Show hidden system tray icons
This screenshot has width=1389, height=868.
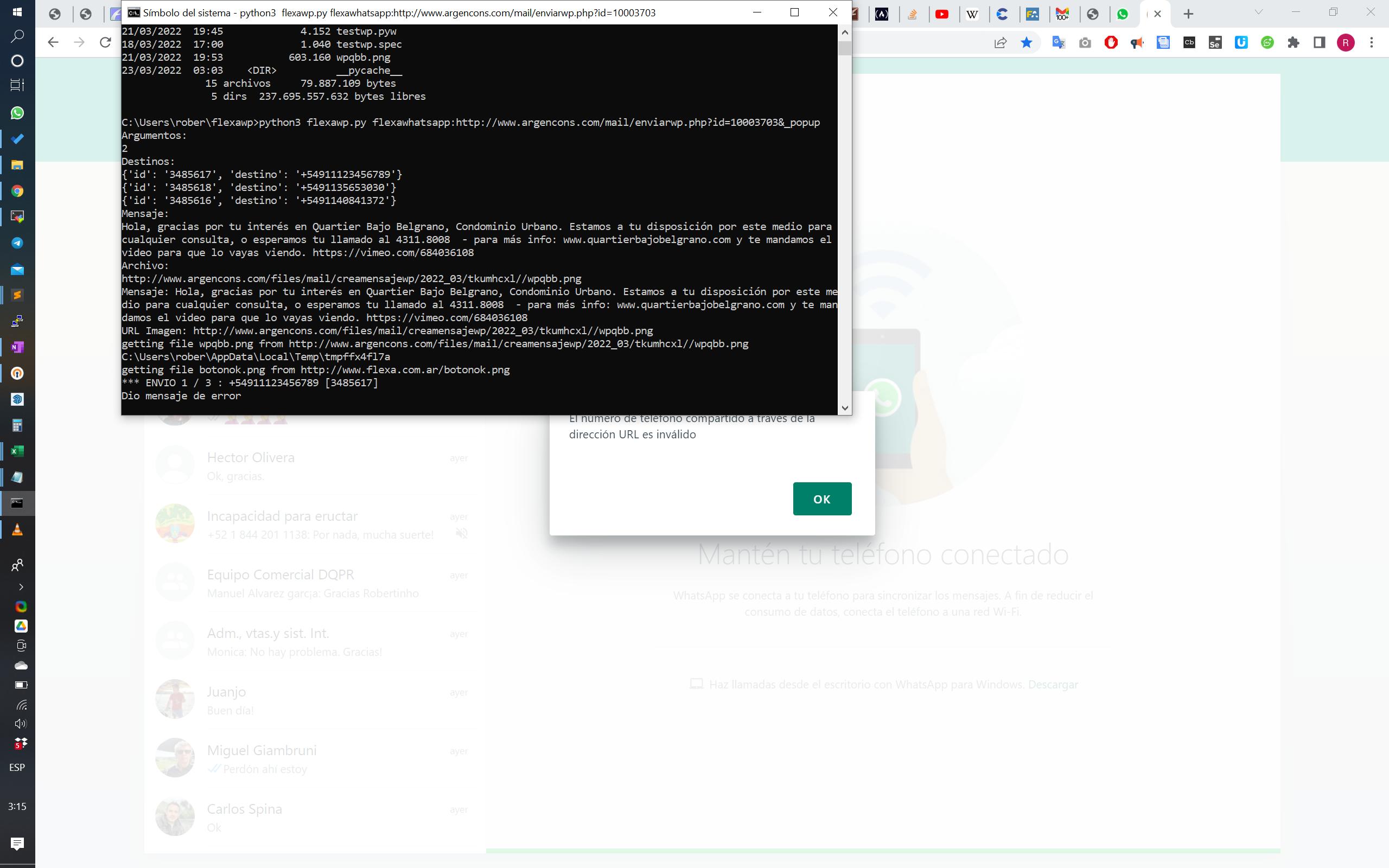tap(21, 586)
